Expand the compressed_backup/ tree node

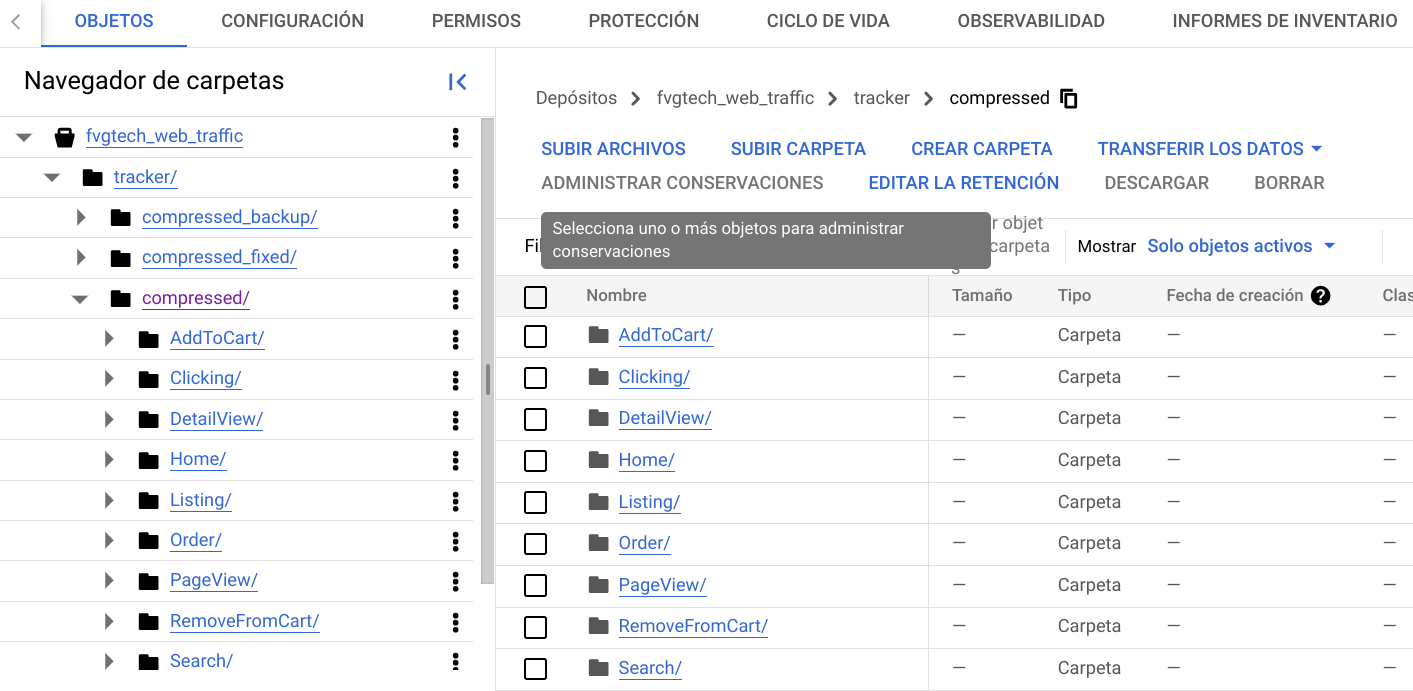tap(81, 217)
